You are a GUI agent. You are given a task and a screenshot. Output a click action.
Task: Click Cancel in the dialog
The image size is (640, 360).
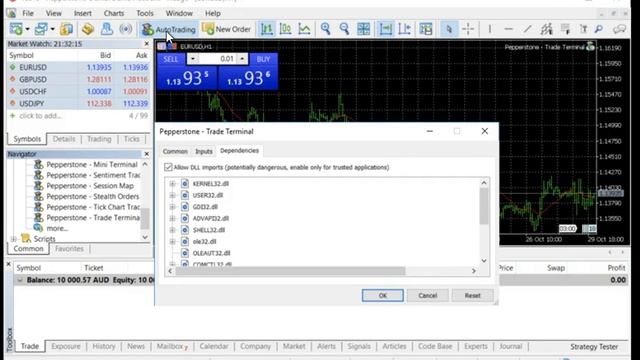pyautogui.click(x=427, y=296)
